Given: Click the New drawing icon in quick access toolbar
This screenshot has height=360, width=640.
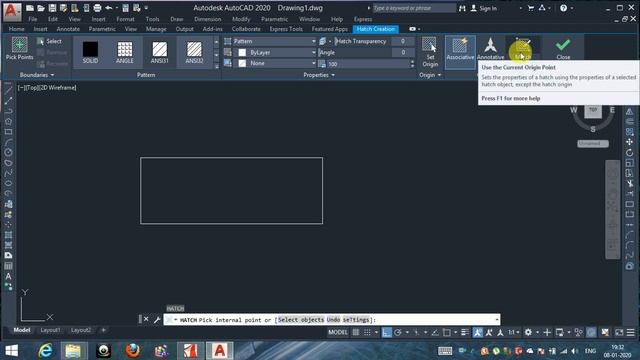Looking at the screenshot, I should tap(30, 8).
